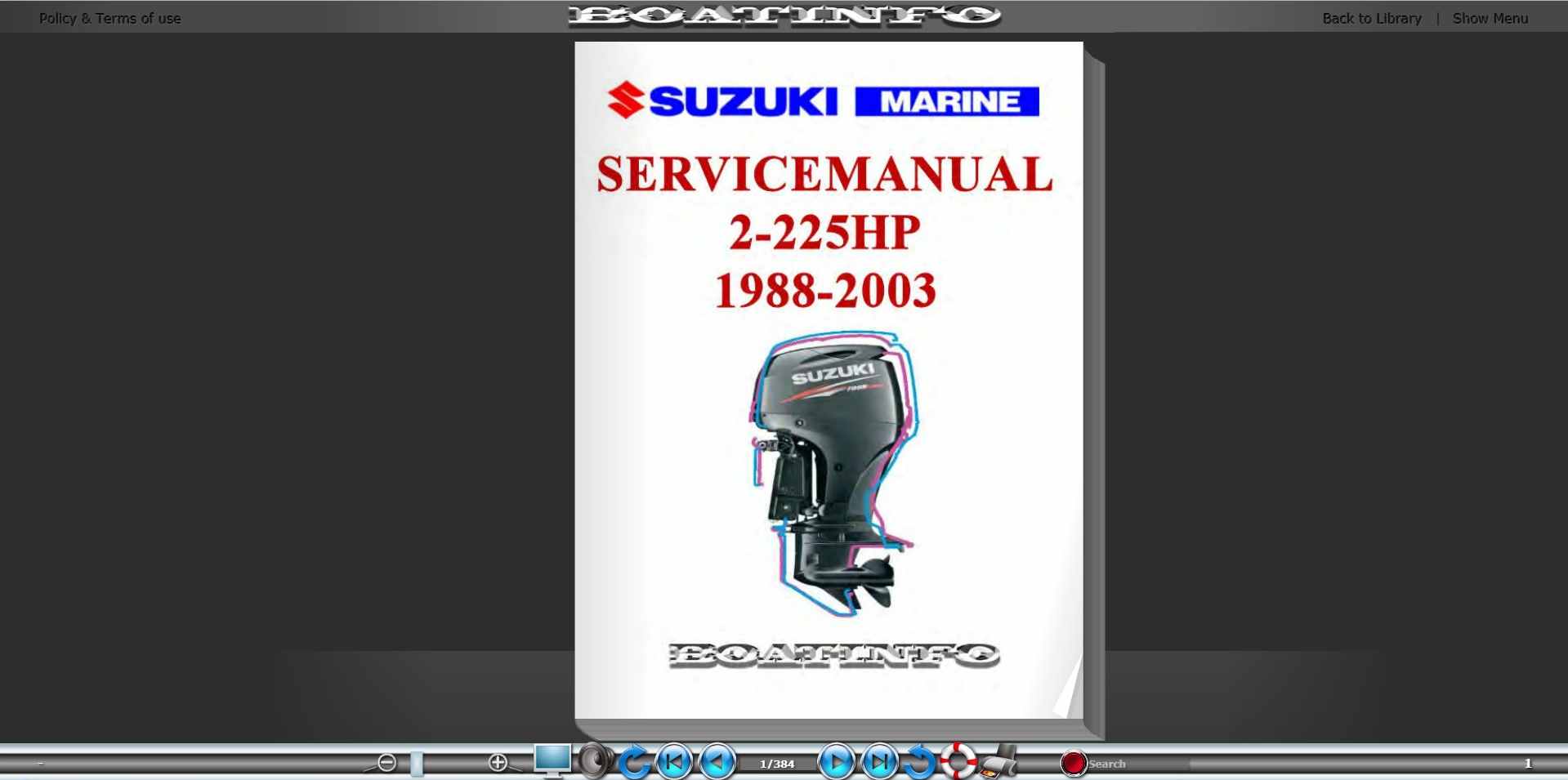Open Policy & Terms of use link
The width and height of the screenshot is (1568, 780).
tap(109, 18)
